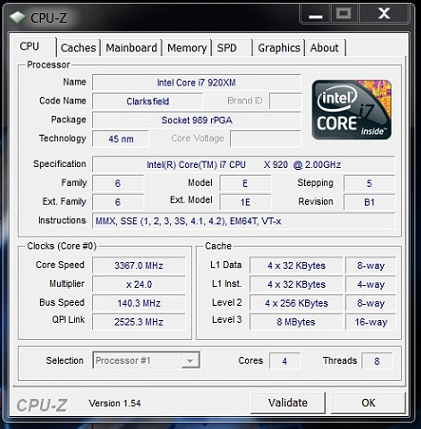
Task: Click the L1 Data value 4 x 32 KBytes
Action: [296, 265]
